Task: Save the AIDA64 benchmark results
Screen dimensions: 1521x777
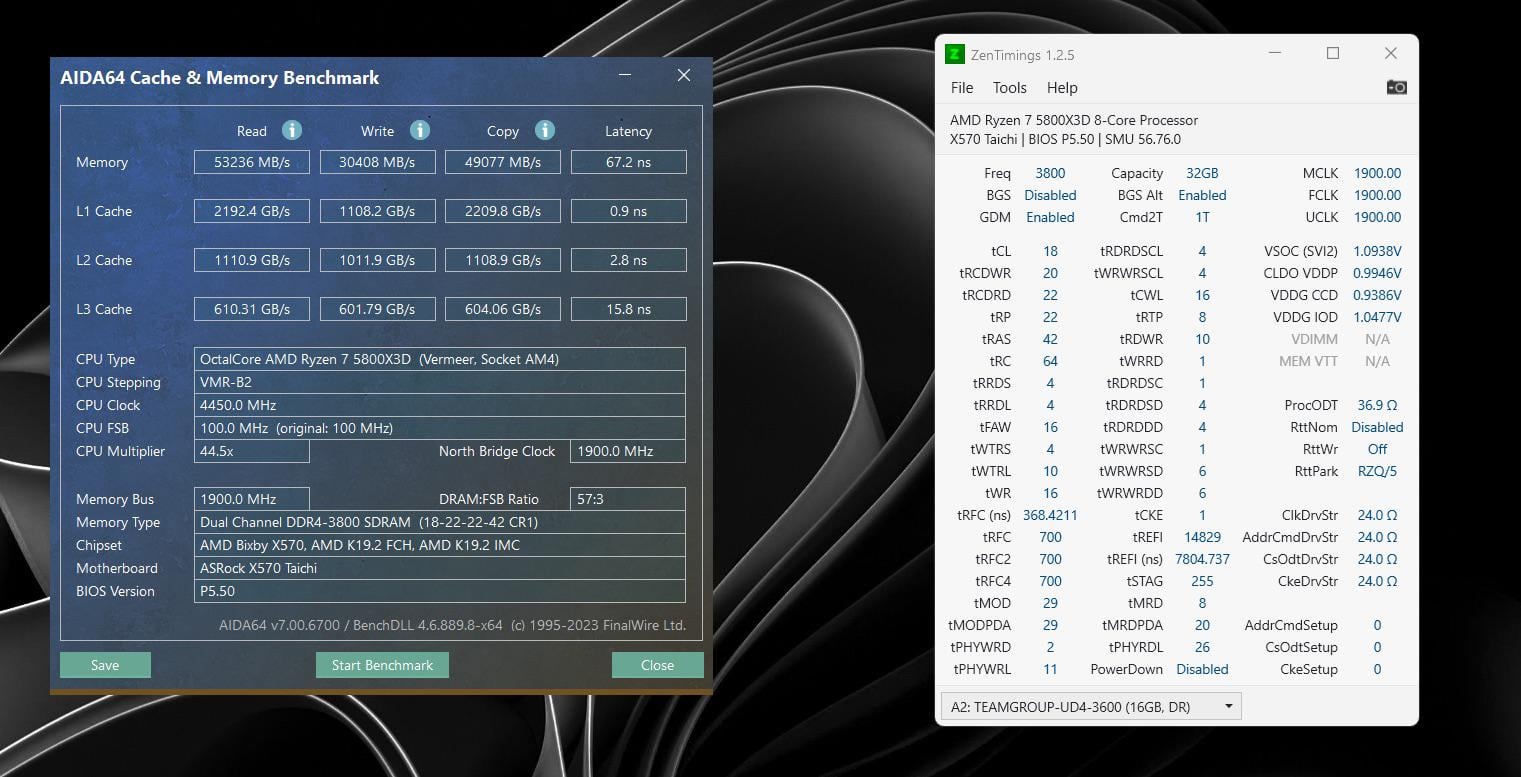Action: point(105,665)
